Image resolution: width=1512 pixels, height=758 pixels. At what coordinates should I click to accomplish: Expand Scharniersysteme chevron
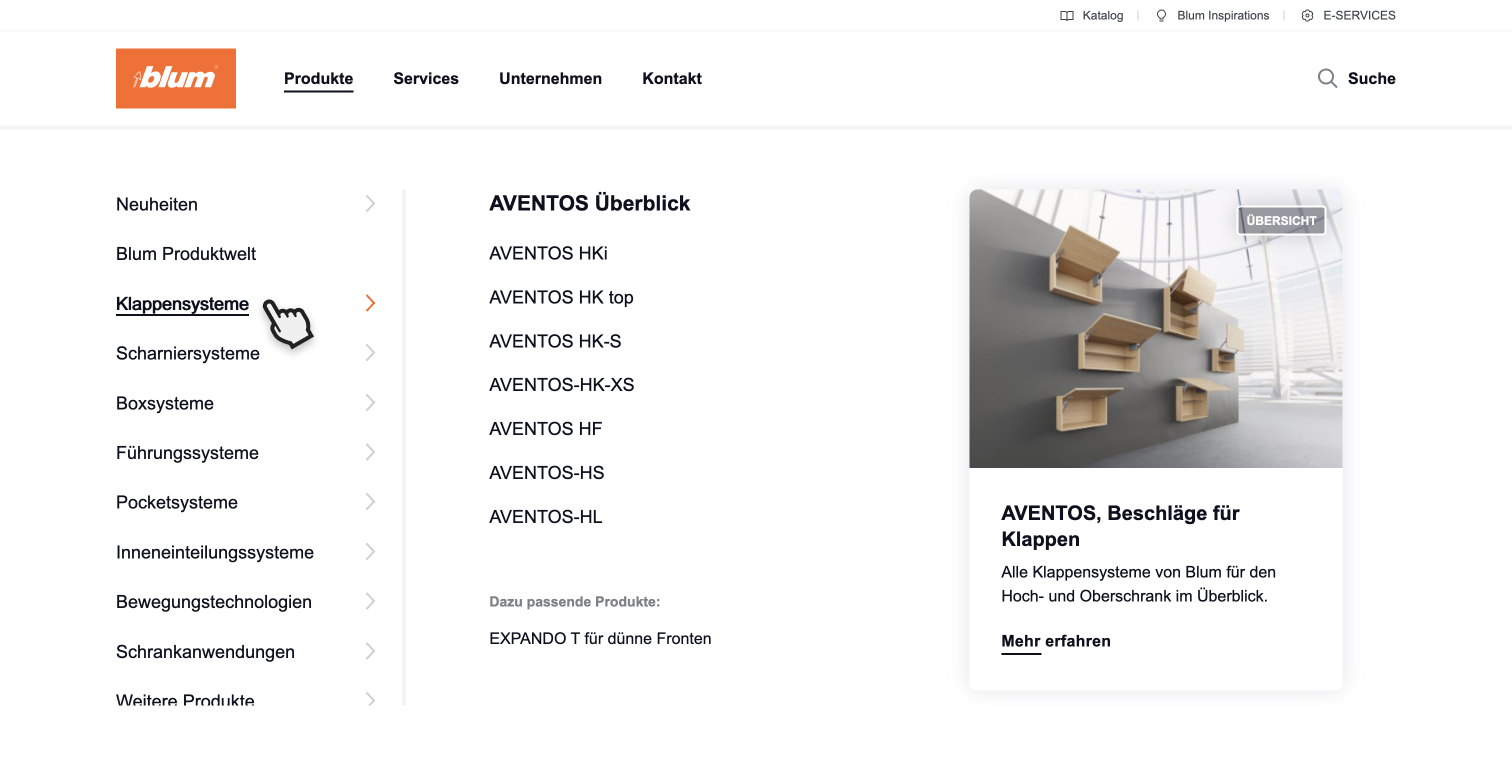click(370, 353)
